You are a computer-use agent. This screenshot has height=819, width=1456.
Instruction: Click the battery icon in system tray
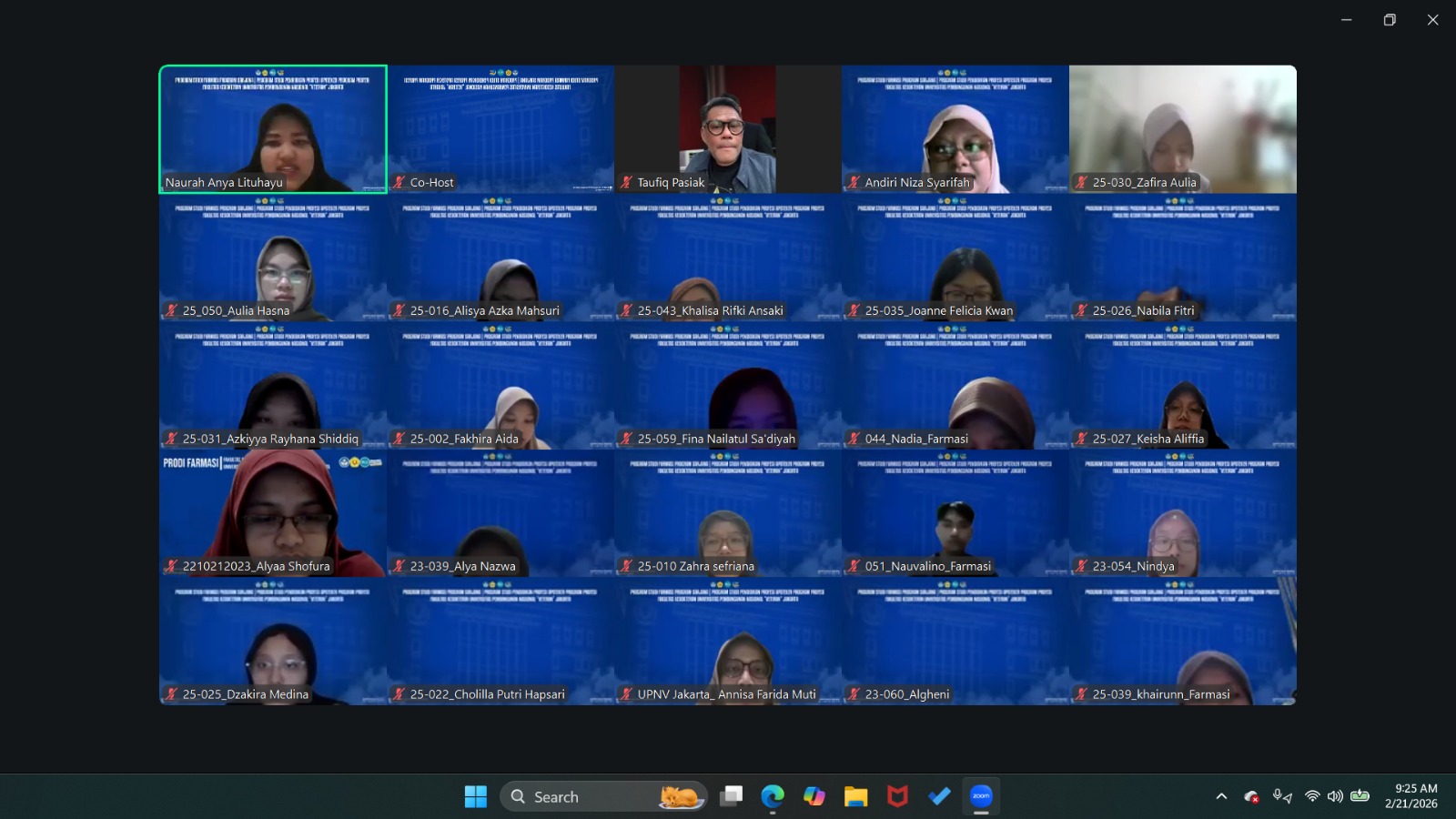pyautogui.click(x=1360, y=796)
